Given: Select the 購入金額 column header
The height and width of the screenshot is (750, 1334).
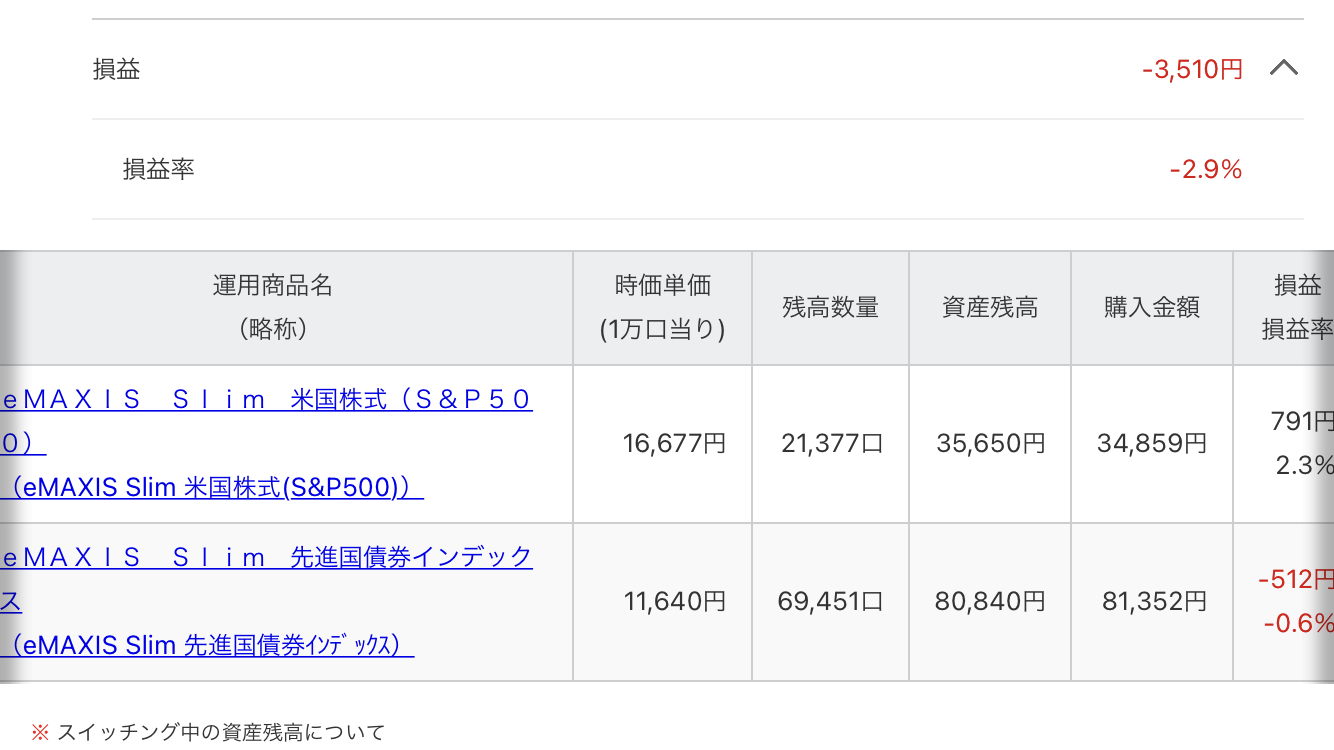Looking at the screenshot, I should tap(1152, 307).
